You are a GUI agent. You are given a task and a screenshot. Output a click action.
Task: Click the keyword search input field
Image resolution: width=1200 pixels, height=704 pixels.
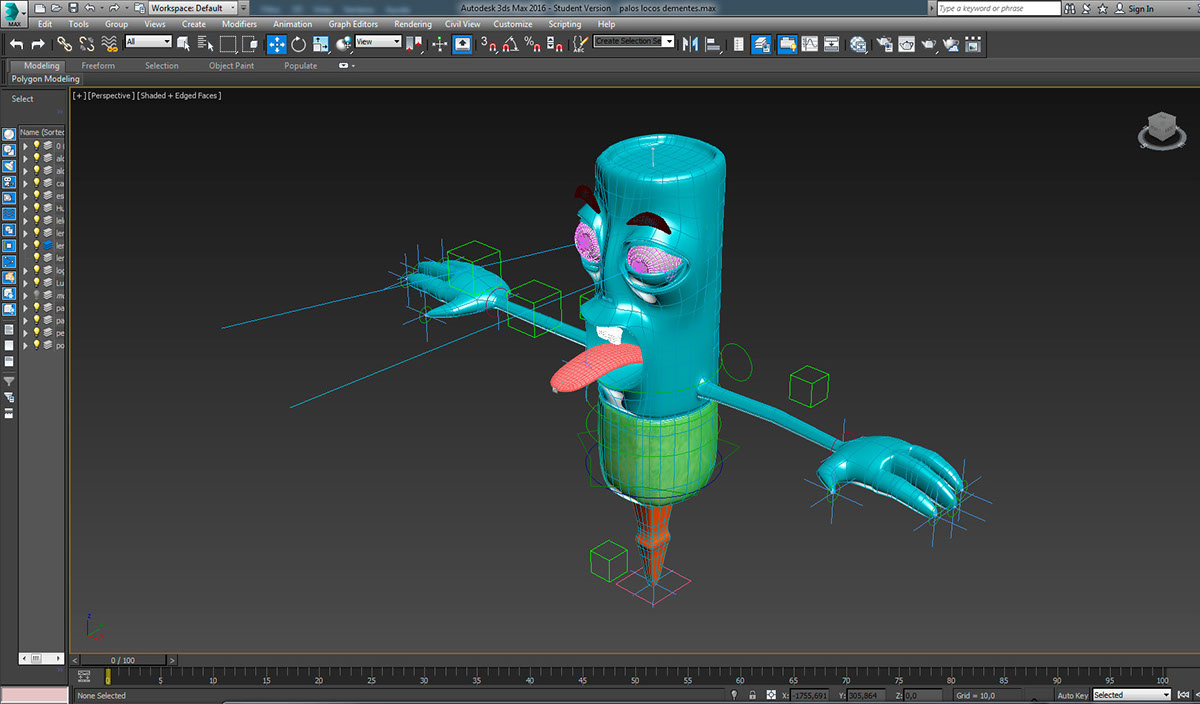pos(997,8)
